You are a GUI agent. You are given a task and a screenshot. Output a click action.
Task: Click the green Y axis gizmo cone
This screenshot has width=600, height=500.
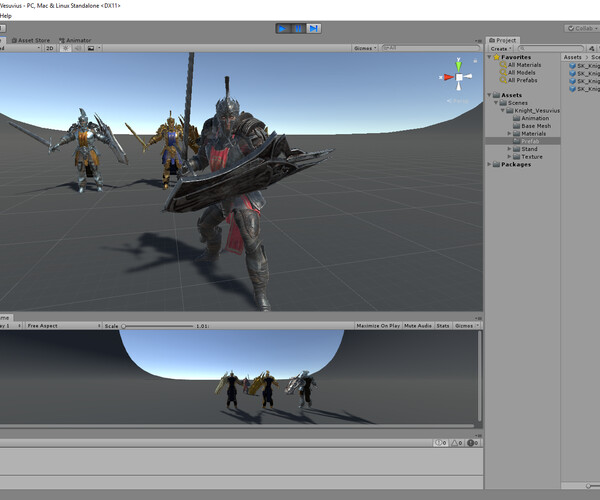[458, 65]
